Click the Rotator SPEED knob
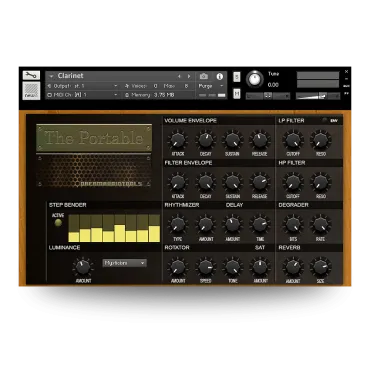The image size is (370, 370). point(205,267)
